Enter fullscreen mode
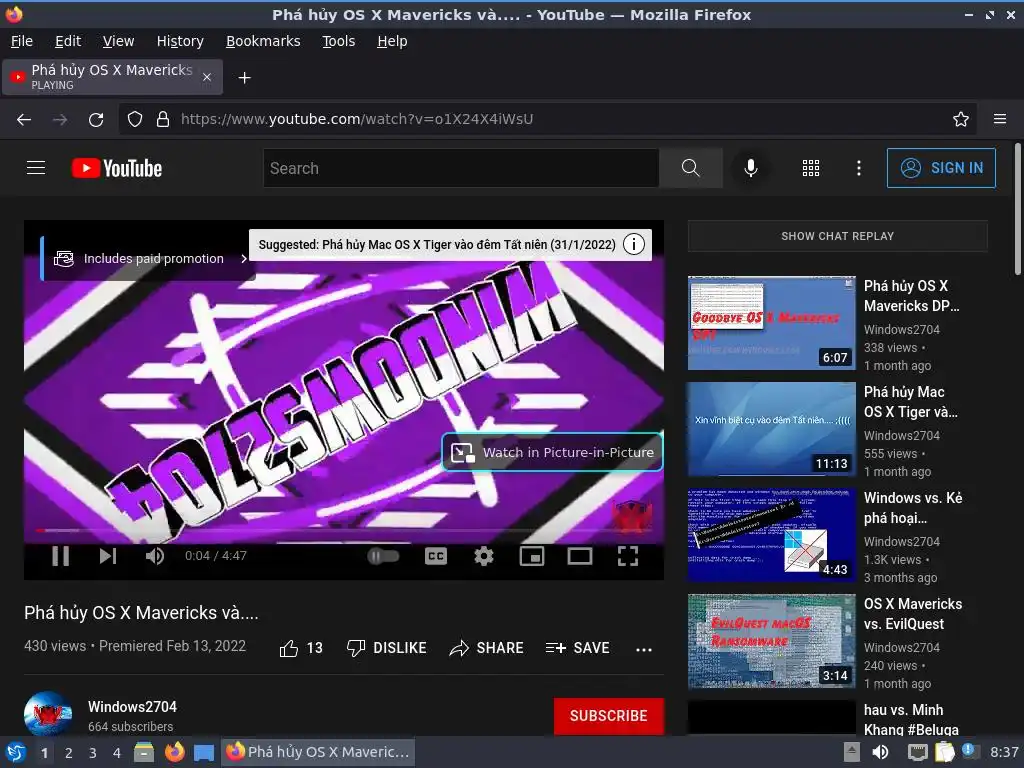Screen dimensions: 1024x768 point(628,556)
